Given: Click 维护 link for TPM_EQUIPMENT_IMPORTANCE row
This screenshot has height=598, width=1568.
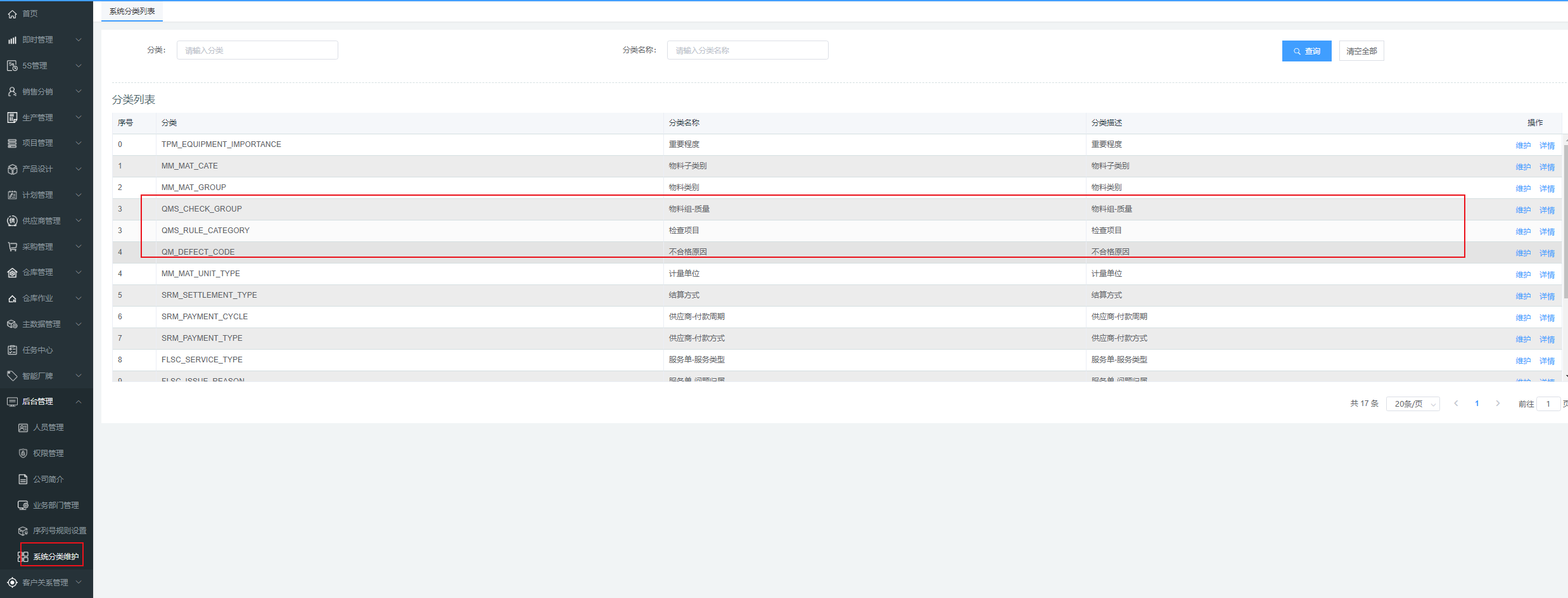Looking at the screenshot, I should point(1523,146).
